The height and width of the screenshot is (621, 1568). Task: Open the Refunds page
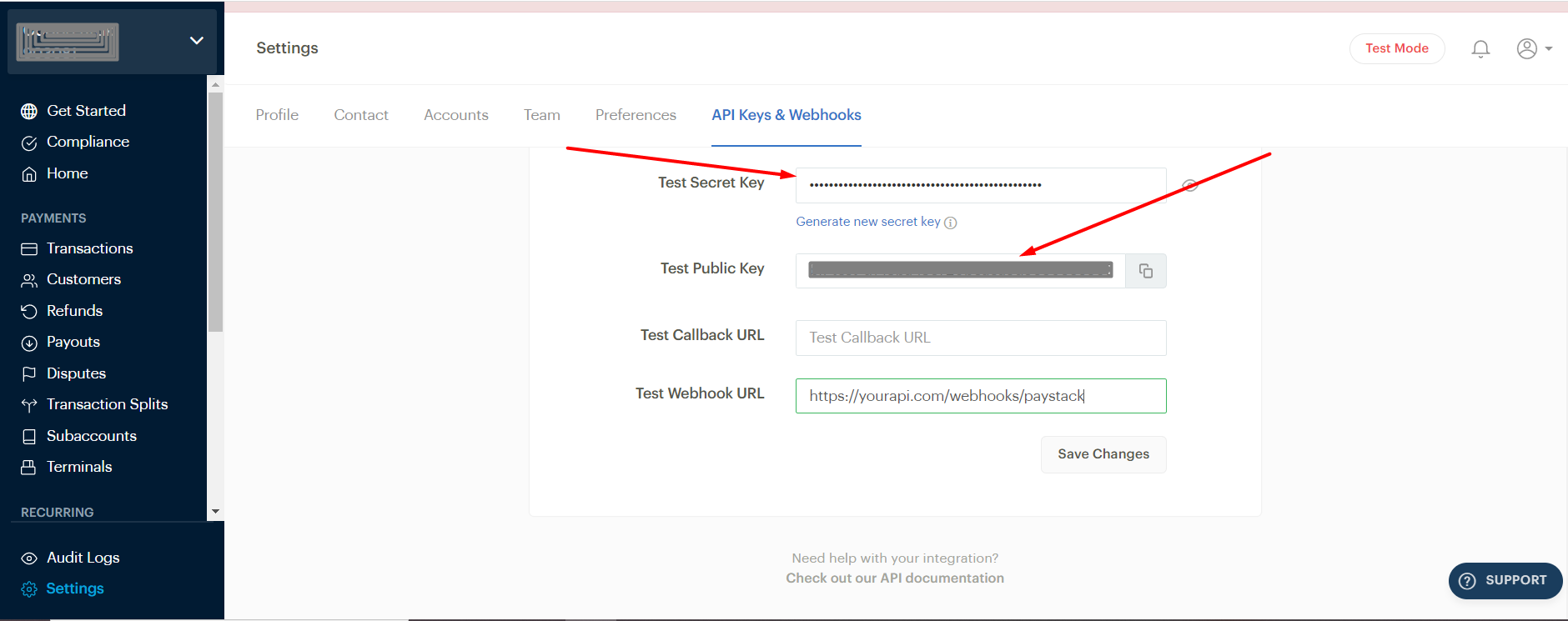[x=74, y=311]
